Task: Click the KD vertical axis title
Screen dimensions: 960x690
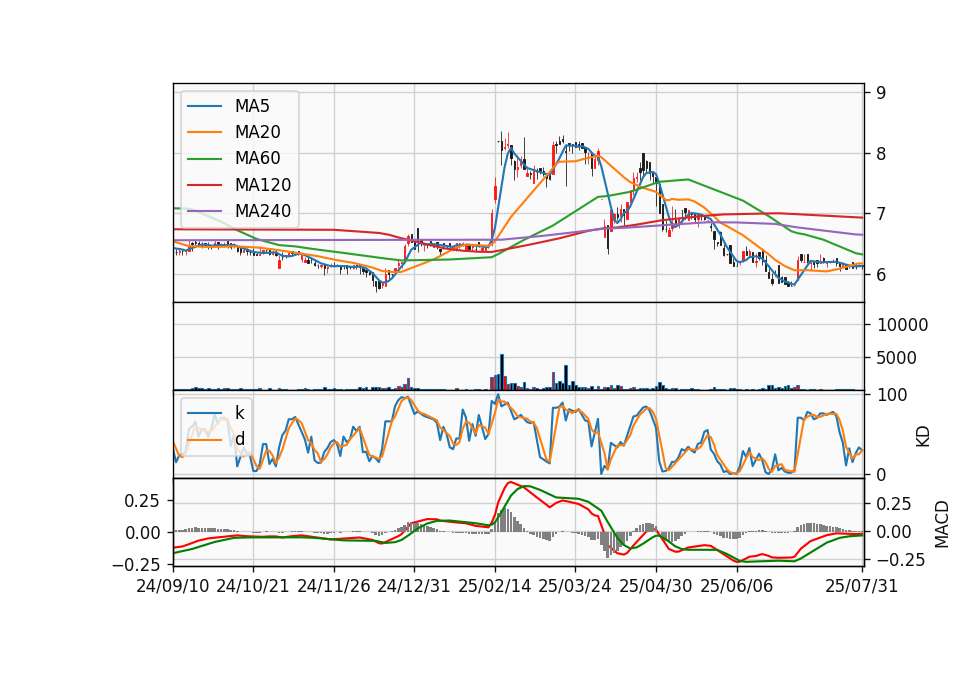Action: [x=923, y=437]
